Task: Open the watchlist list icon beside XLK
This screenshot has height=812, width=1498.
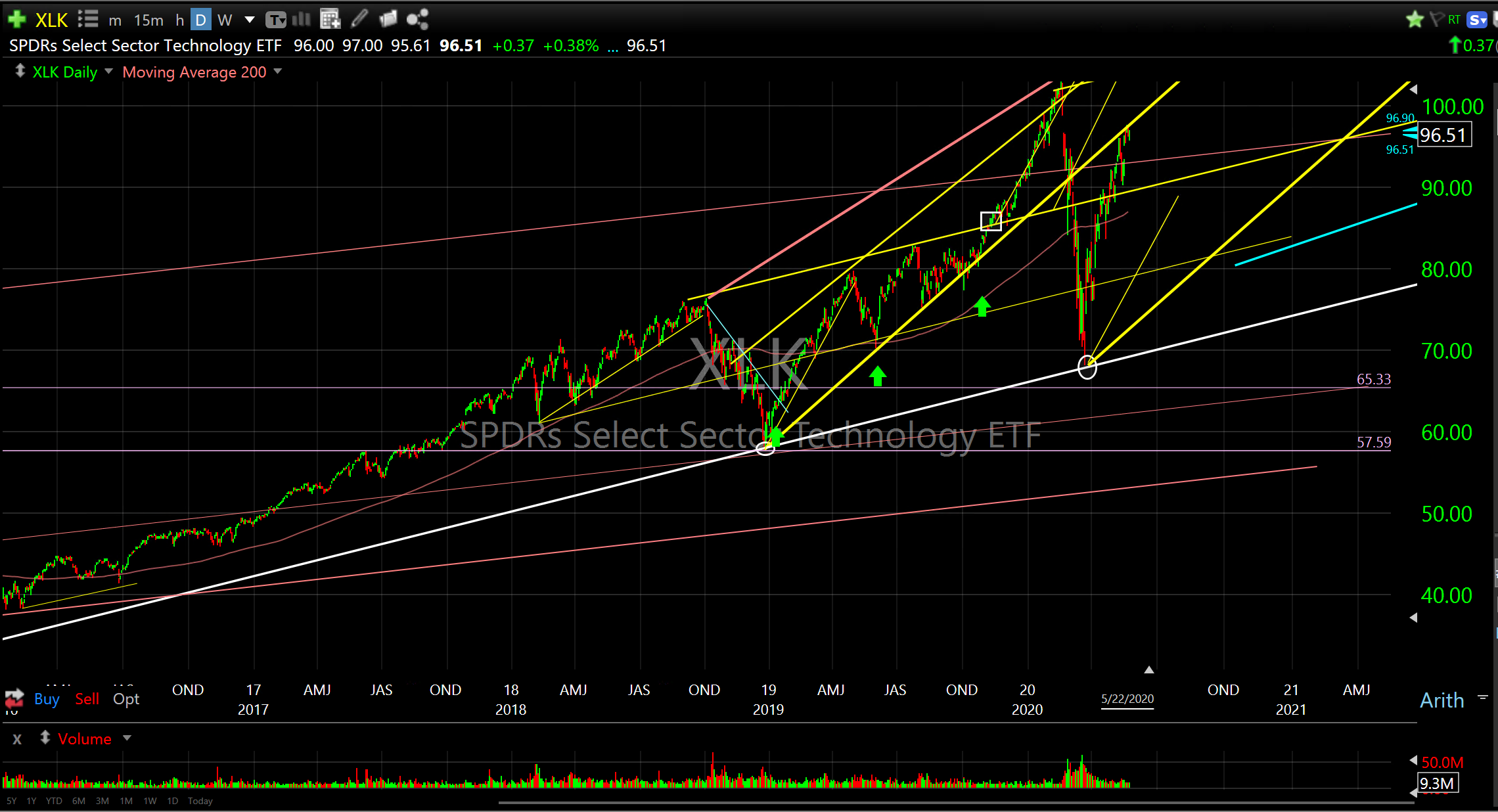Action: pyautogui.click(x=87, y=20)
